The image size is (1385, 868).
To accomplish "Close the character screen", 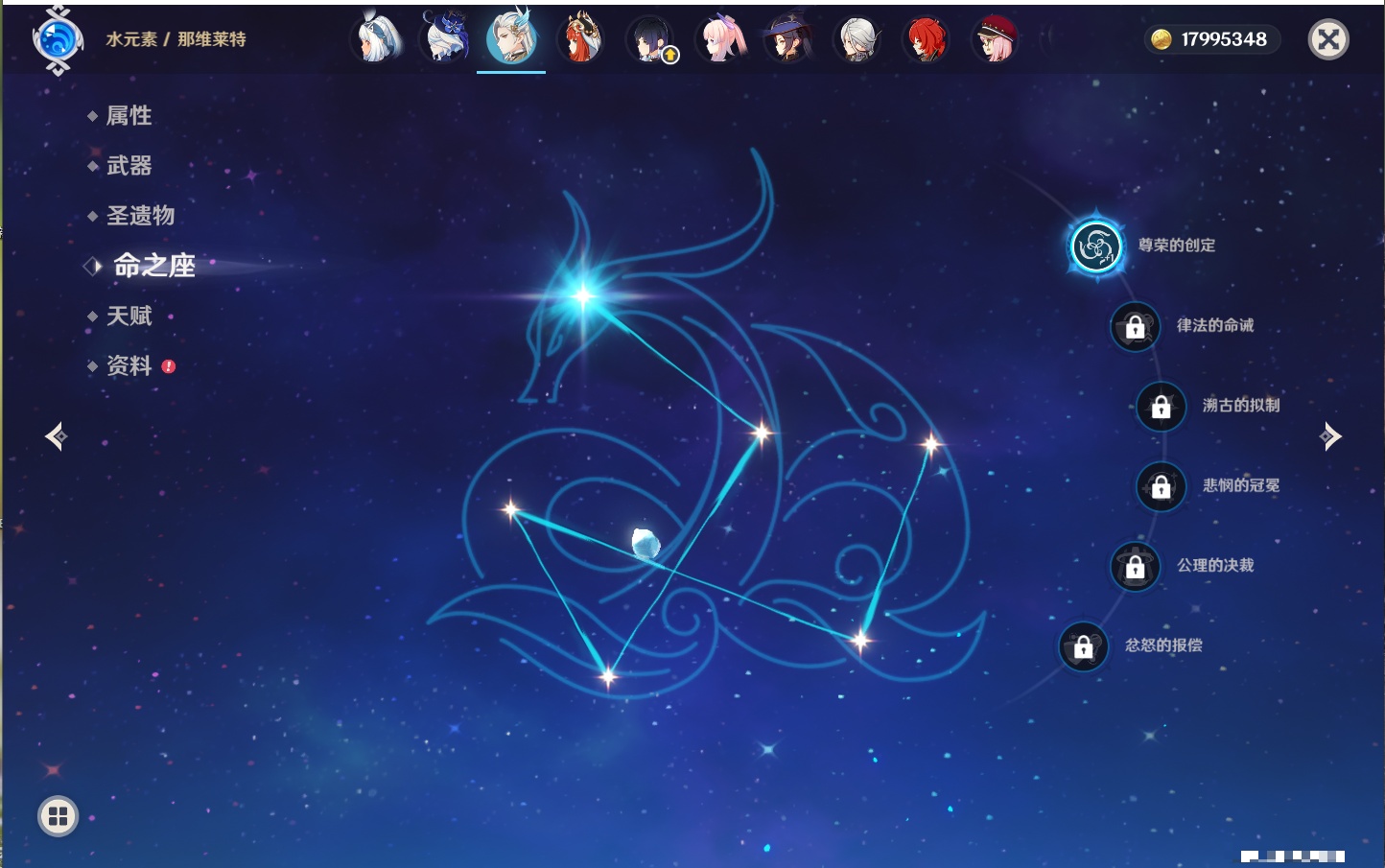I will (x=1328, y=39).
